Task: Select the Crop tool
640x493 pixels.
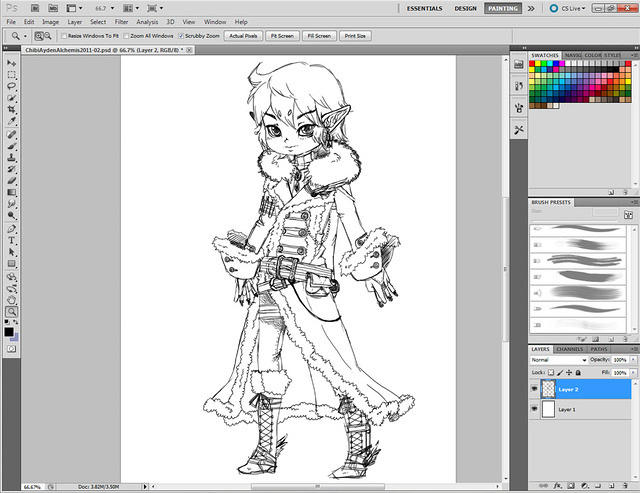Action: click(11, 109)
